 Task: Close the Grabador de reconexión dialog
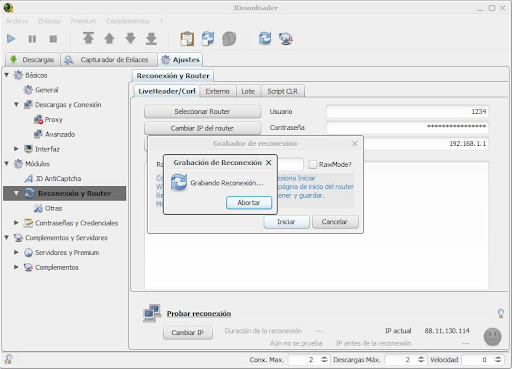coord(355,143)
